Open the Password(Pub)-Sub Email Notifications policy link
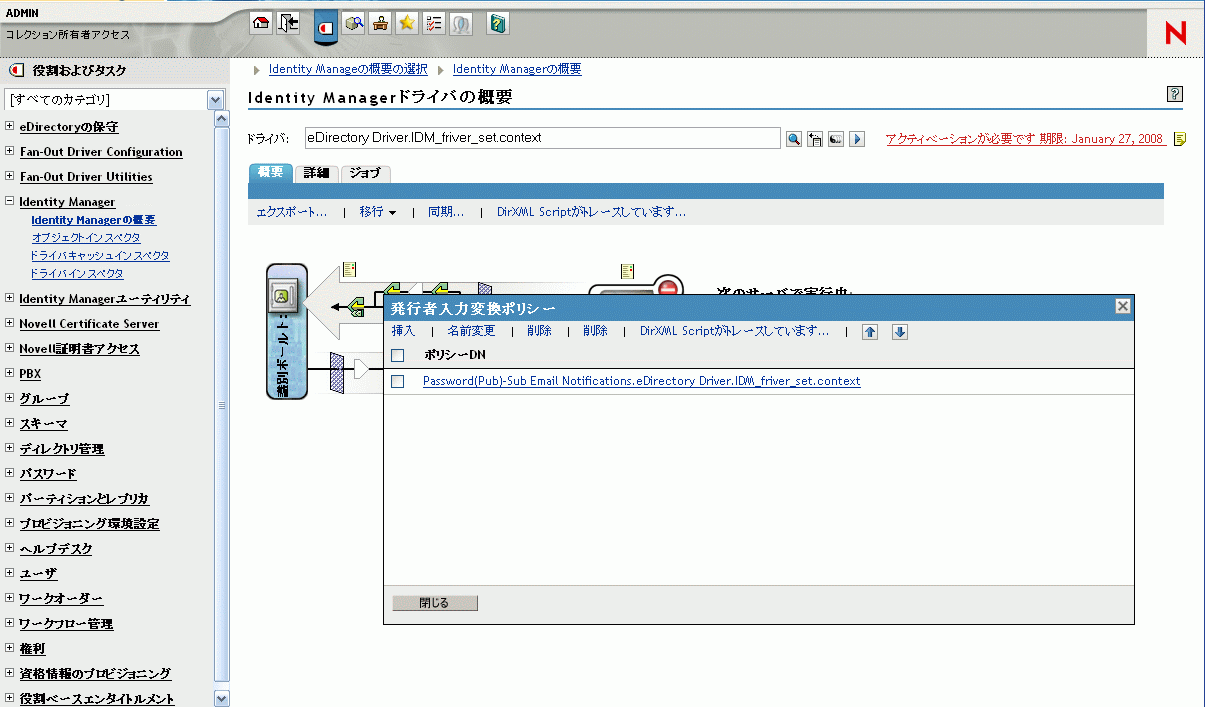 641,381
